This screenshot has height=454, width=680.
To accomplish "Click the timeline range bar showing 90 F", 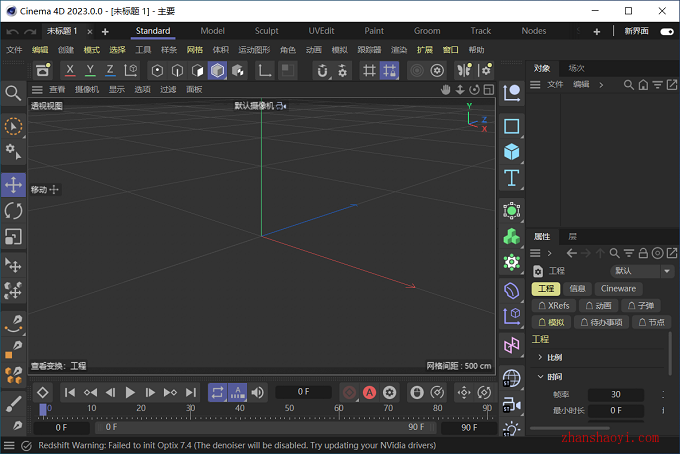I will [265, 427].
